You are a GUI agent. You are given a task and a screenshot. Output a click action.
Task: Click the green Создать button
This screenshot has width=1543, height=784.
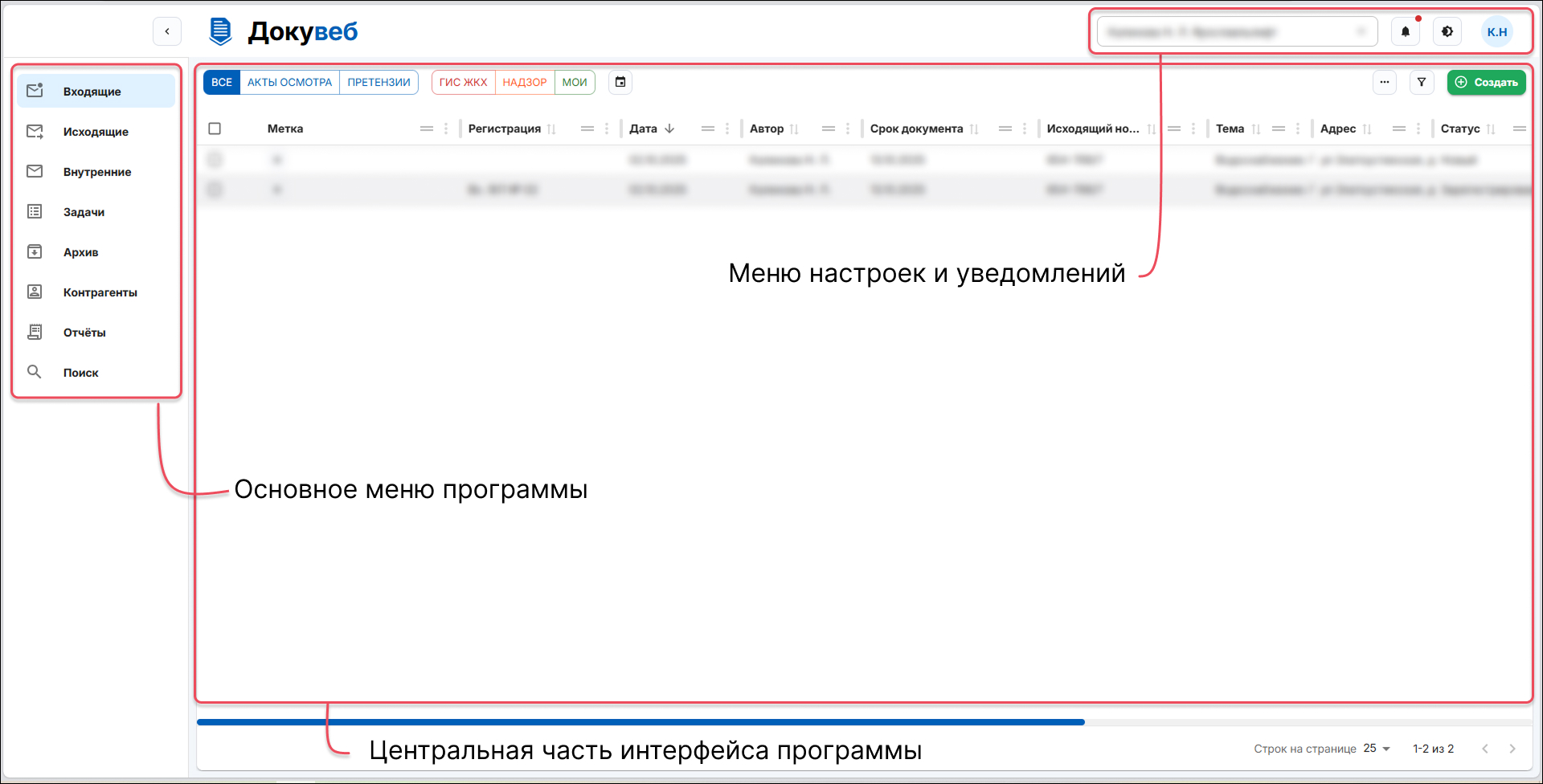pos(1486,82)
